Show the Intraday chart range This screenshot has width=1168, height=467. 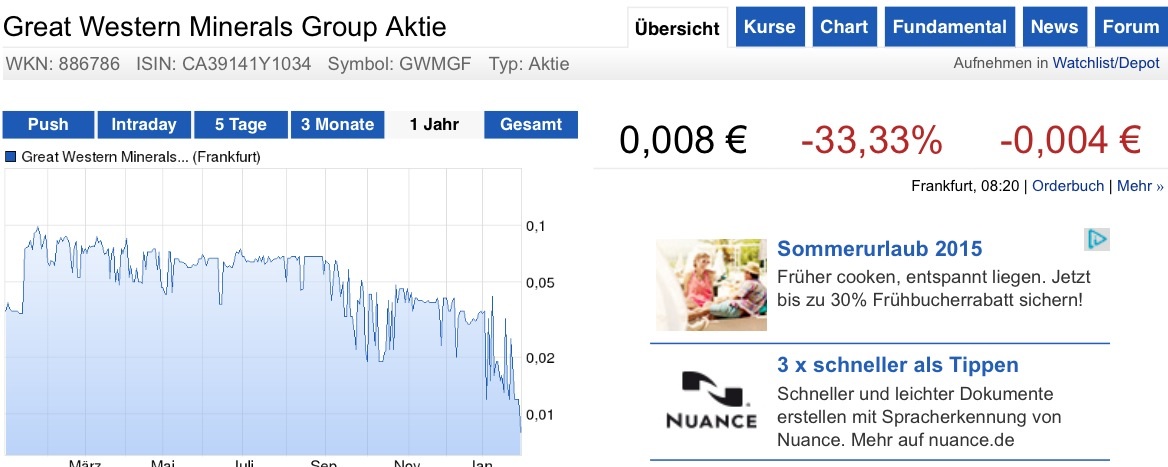(x=144, y=125)
